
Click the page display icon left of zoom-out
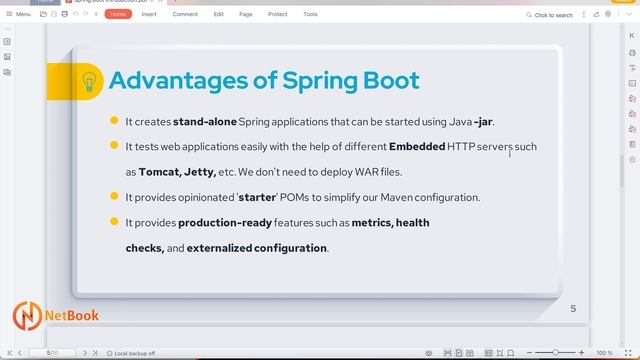pos(511,353)
